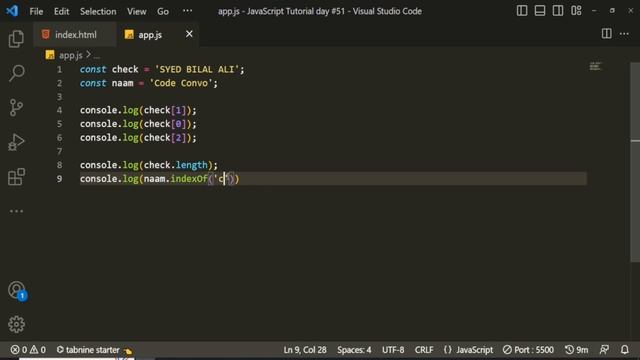Viewport: 640px width, 360px height.
Task: Expand breadcrumb symbol dropdown after app.js
Action: (x=96, y=56)
